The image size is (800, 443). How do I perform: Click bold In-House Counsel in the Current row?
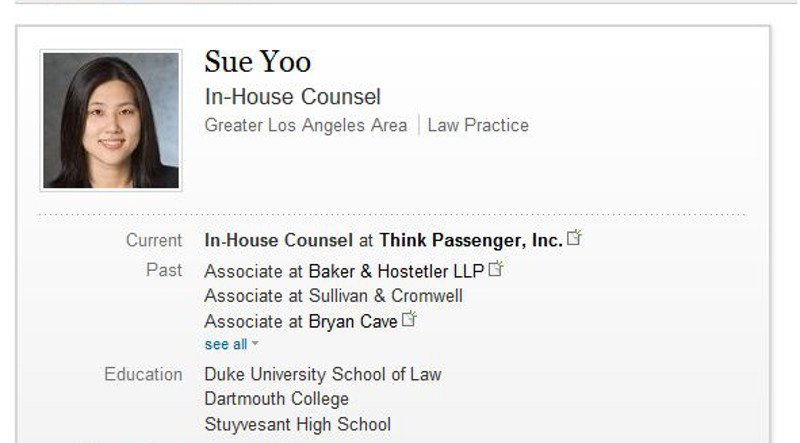(x=278, y=240)
